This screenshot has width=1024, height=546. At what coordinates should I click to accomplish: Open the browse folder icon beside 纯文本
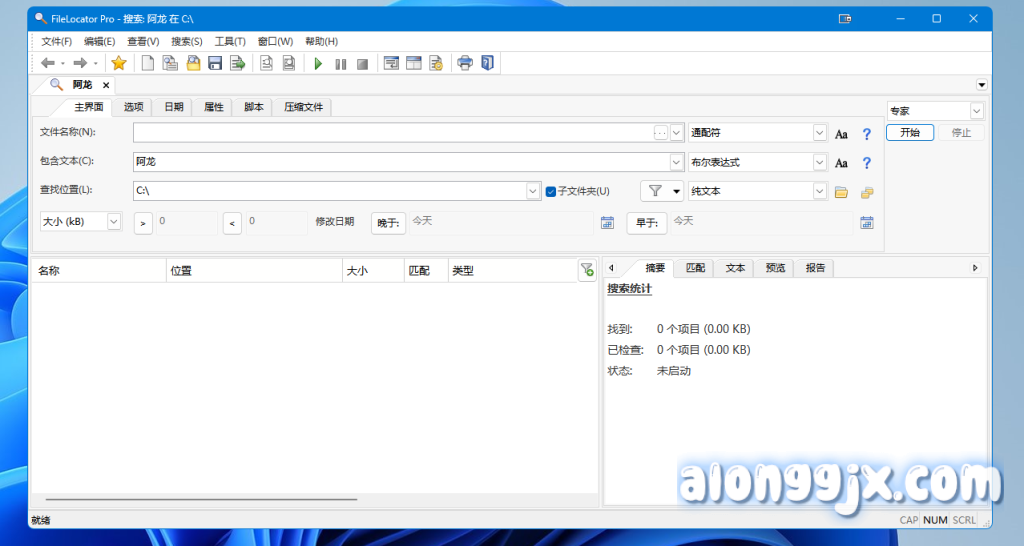click(841, 192)
